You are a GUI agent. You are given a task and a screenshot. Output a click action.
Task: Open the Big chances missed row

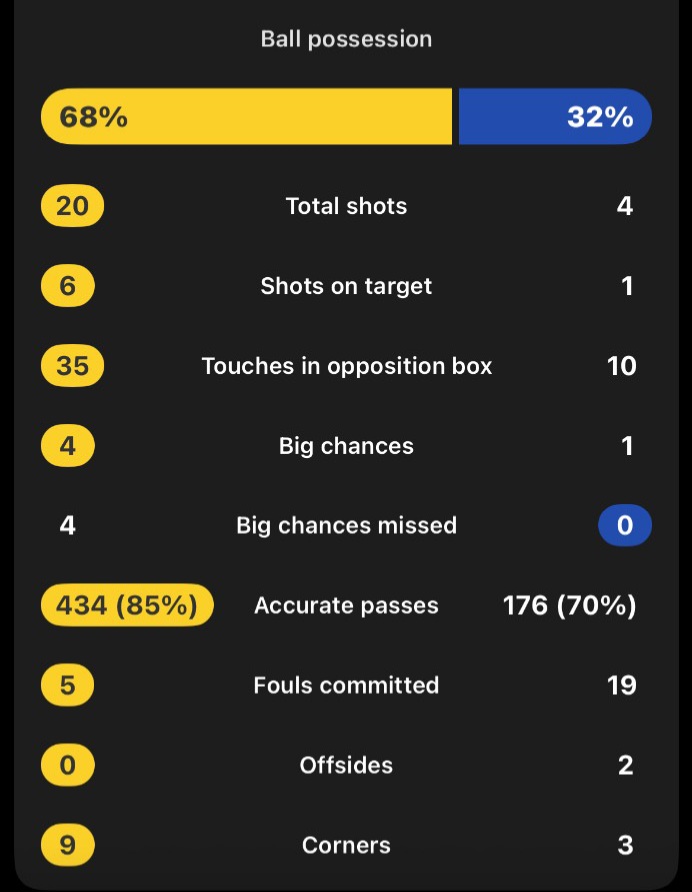[x=346, y=525]
